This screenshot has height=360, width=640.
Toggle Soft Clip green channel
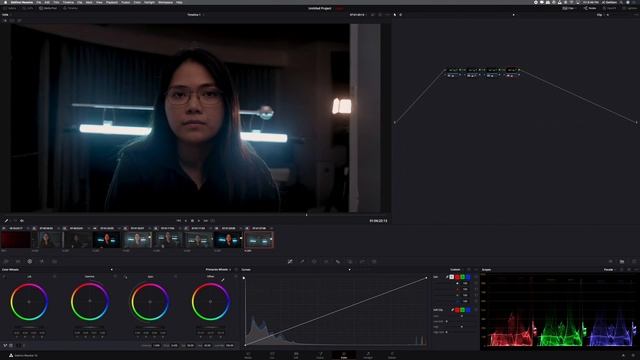tap(462, 310)
